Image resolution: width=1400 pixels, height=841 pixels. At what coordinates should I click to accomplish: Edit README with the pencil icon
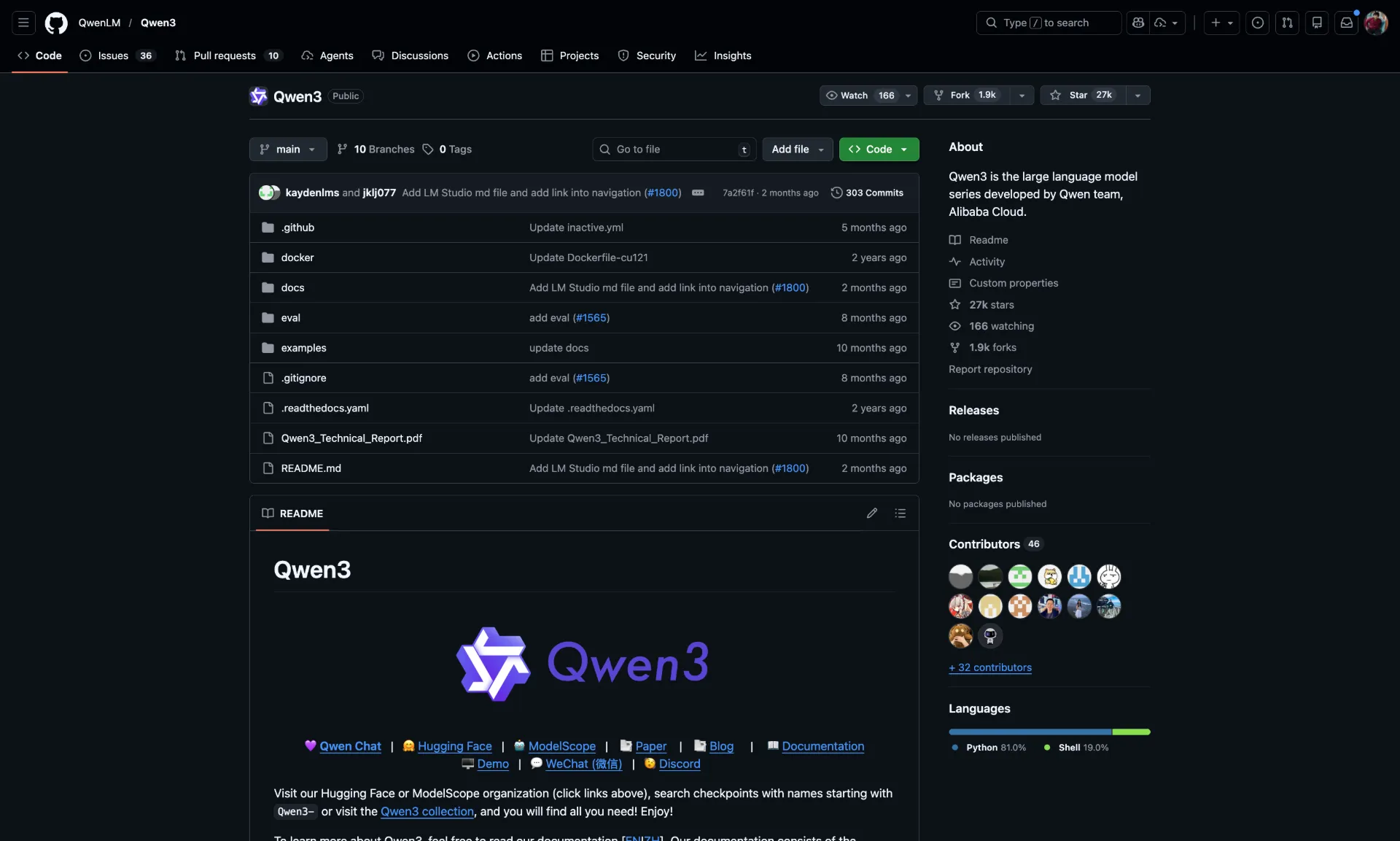(871, 513)
